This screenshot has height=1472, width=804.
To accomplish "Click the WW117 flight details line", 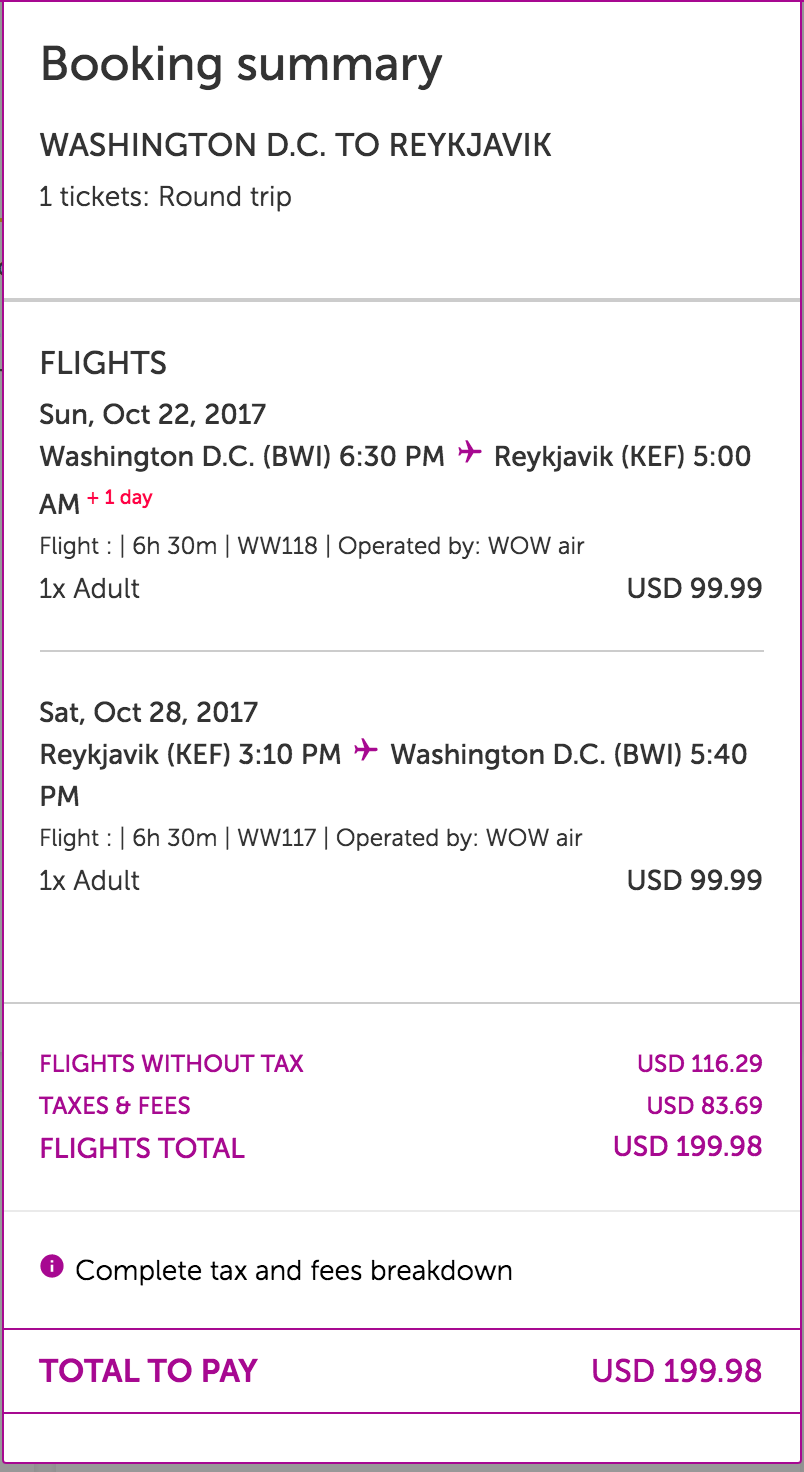I will tap(311, 838).
